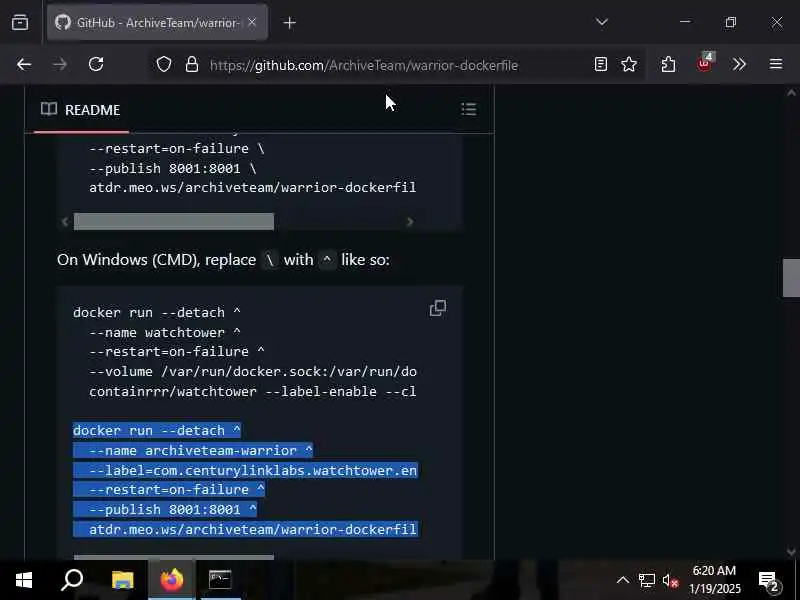The height and width of the screenshot is (600, 800).
Task: Open the clock showing 6:20 AM
Action: pyautogui.click(x=715, y=580)
